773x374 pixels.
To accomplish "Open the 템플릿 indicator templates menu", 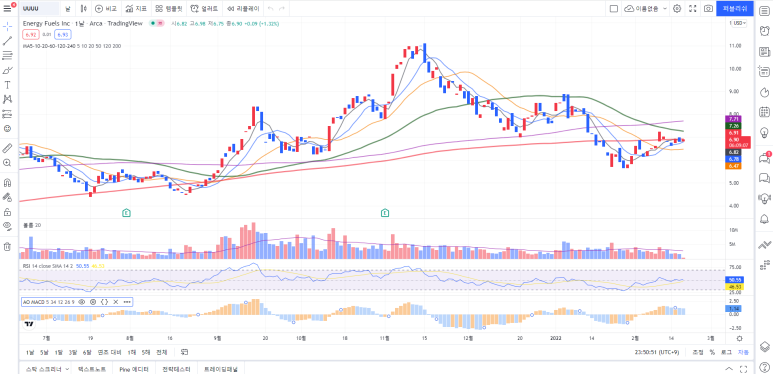I will tap(169, 8).
